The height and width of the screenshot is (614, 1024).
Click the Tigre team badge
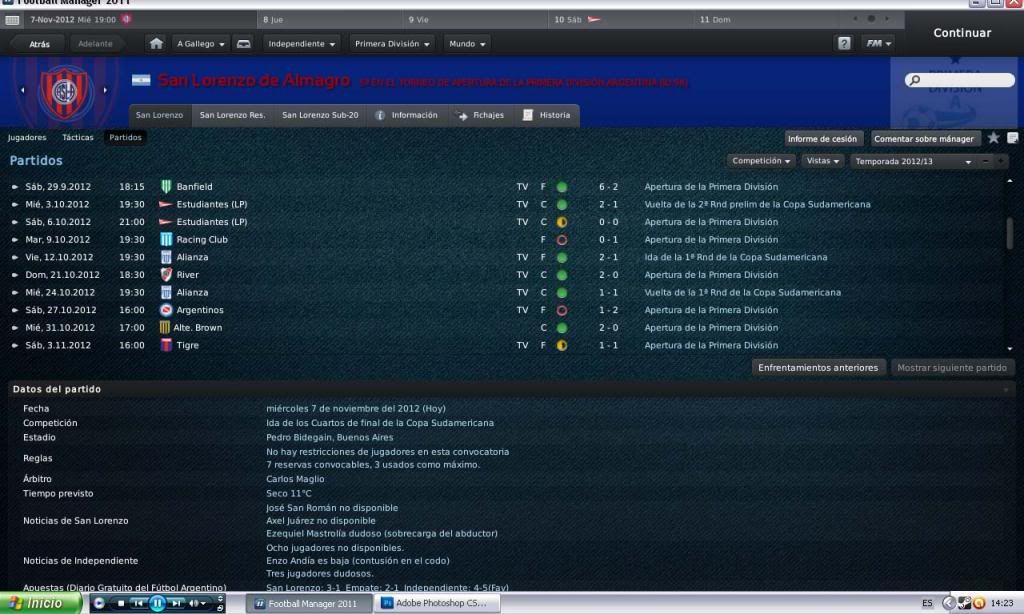pyautogui.click(x=166, y=346)
